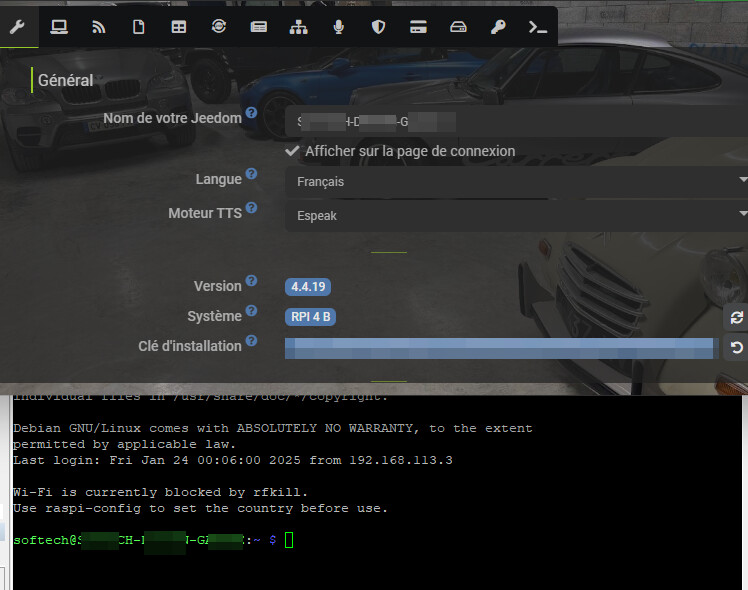748x590 pixels.
Task: Open the wrench General settings tab
Action: pos(17,27)
